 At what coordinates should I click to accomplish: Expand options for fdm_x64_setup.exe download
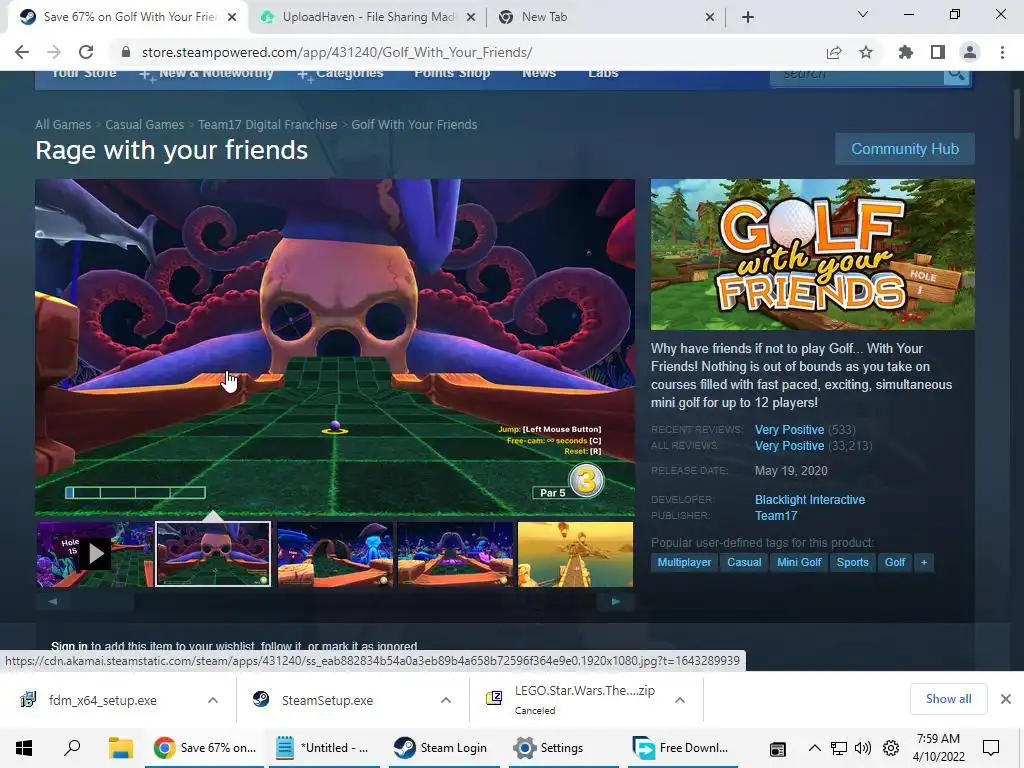[x=213, y=700]
